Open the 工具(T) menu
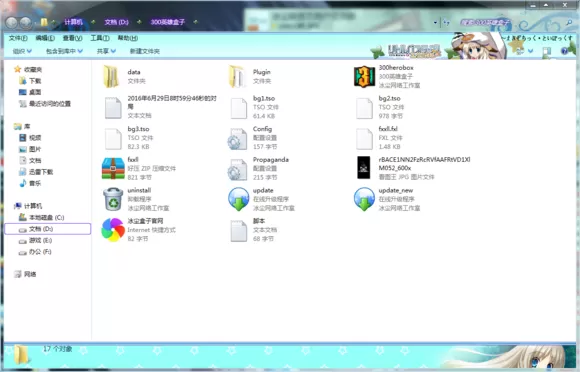Image resolution: width=580 pixels, height=372 pixels. [100, 38]
